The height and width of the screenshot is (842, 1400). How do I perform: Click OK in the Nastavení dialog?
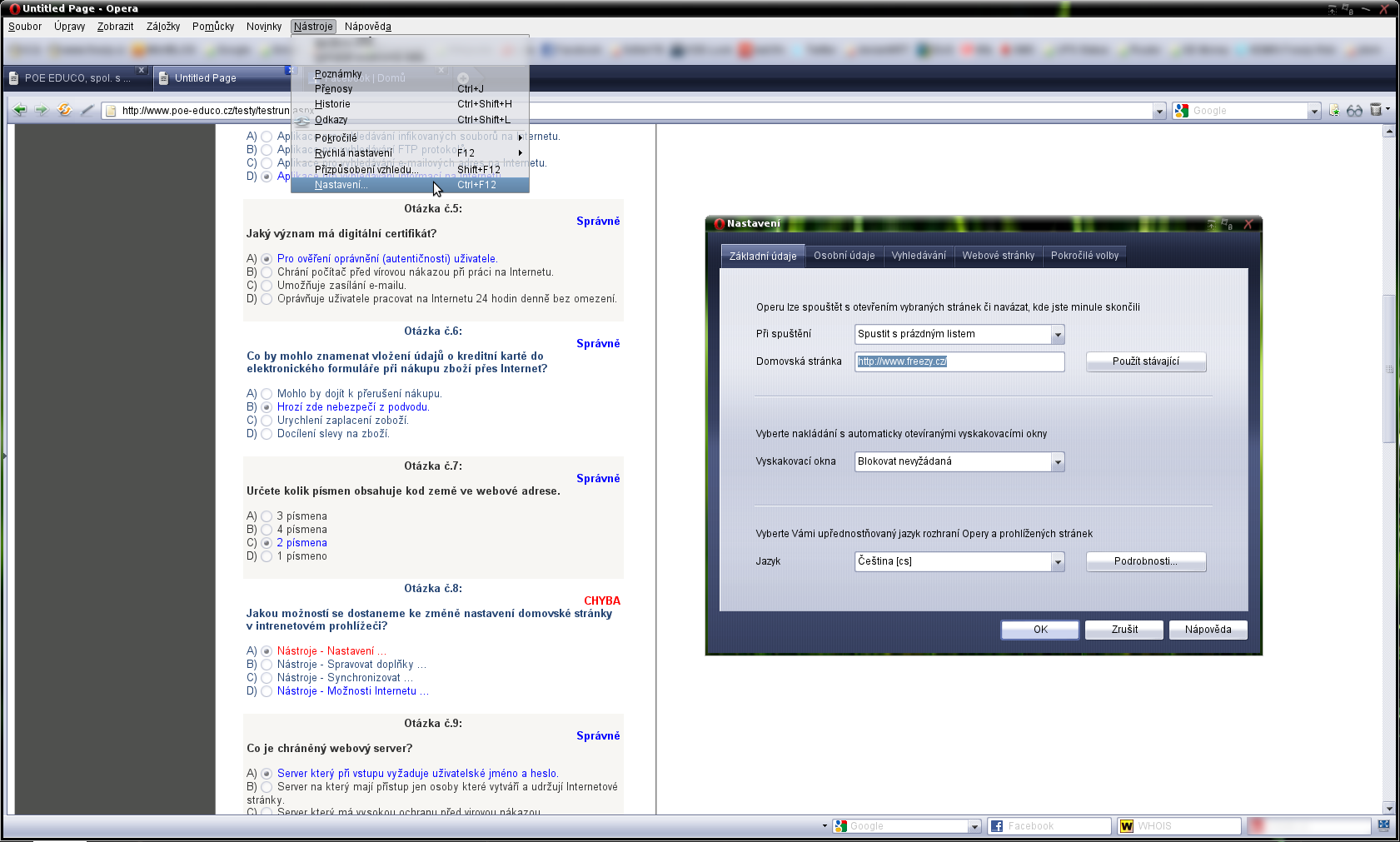point(1039,630)
